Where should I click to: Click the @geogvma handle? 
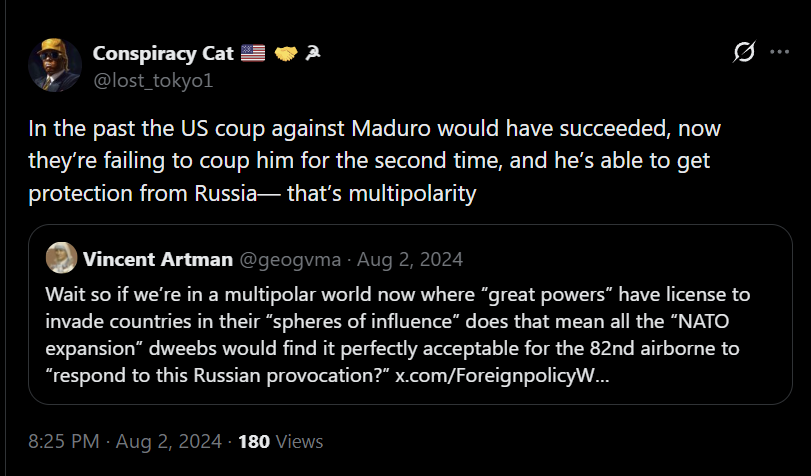[x=287, y=260]
